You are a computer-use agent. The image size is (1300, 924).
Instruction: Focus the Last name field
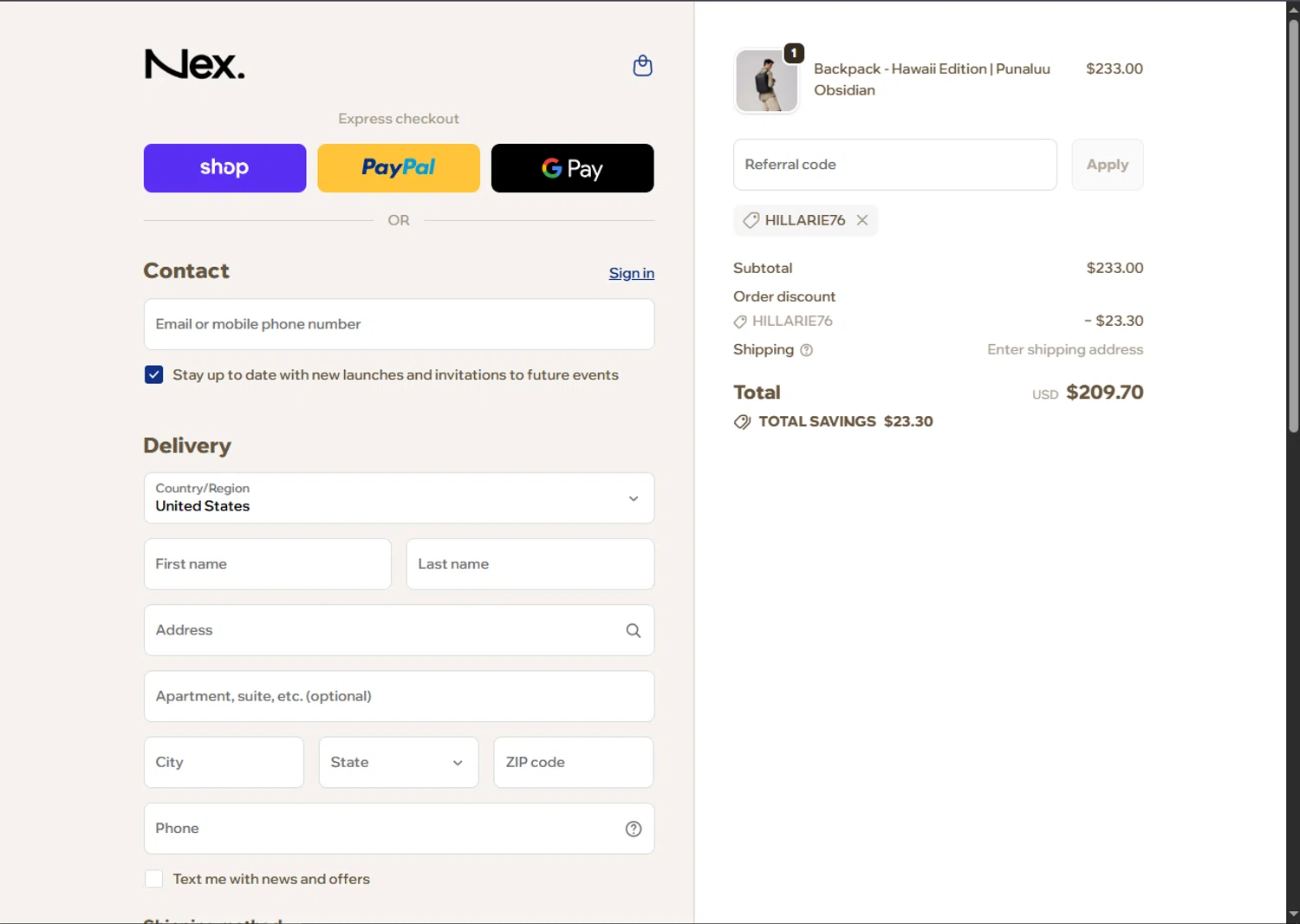point(530,564)
